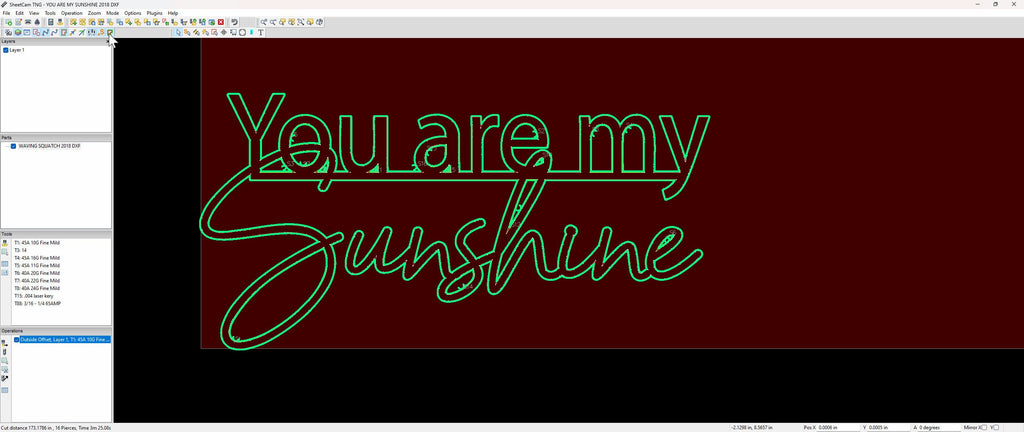Select the Outside Offset, Layer 1 operation row
Screen dimensions: 1024x432
tap(65, 340)
